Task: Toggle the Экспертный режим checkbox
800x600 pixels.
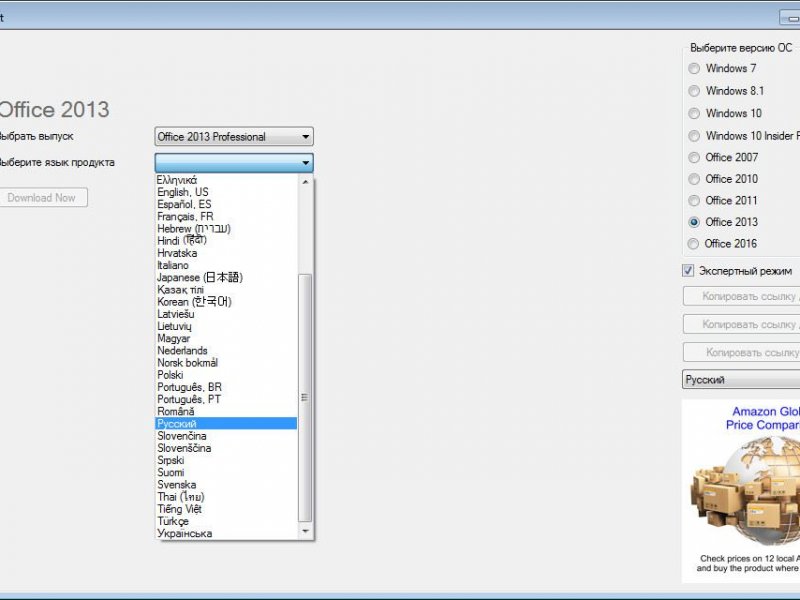Action: [x=688, y=271]
